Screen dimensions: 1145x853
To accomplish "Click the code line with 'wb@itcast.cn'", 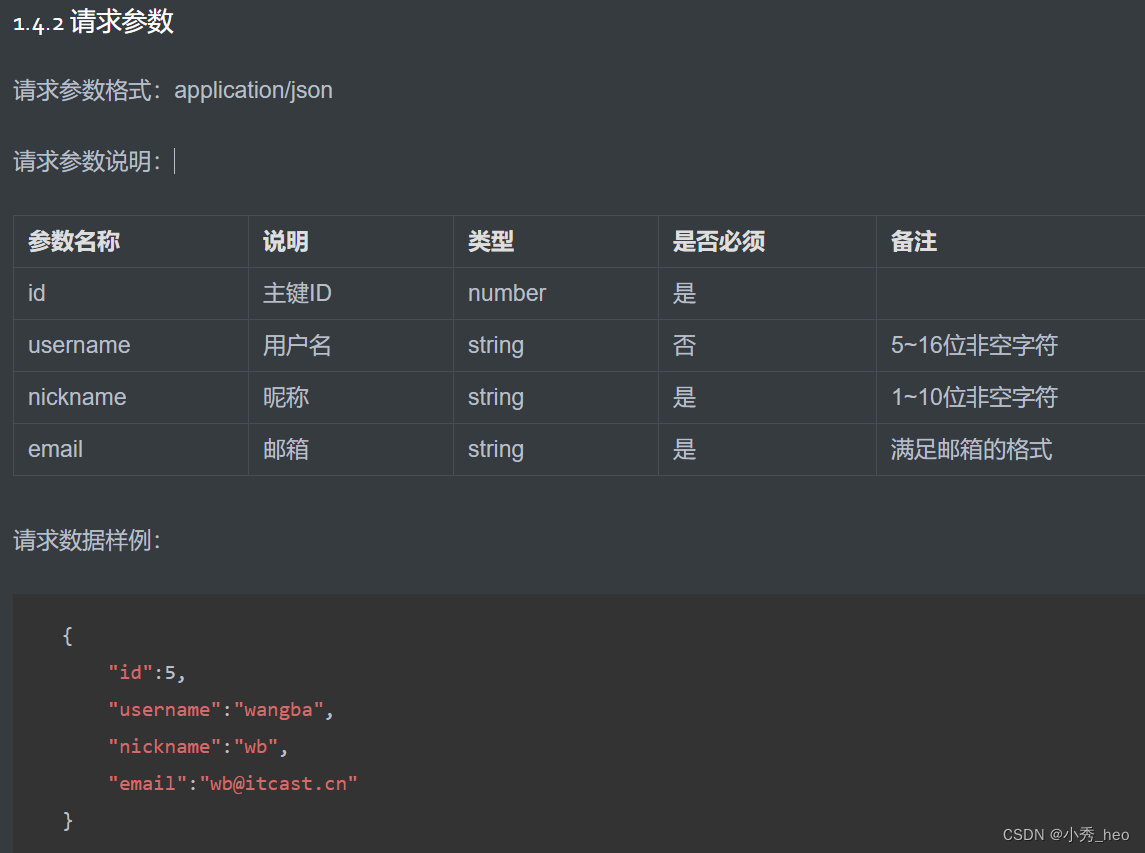I will tap(233, 784).
